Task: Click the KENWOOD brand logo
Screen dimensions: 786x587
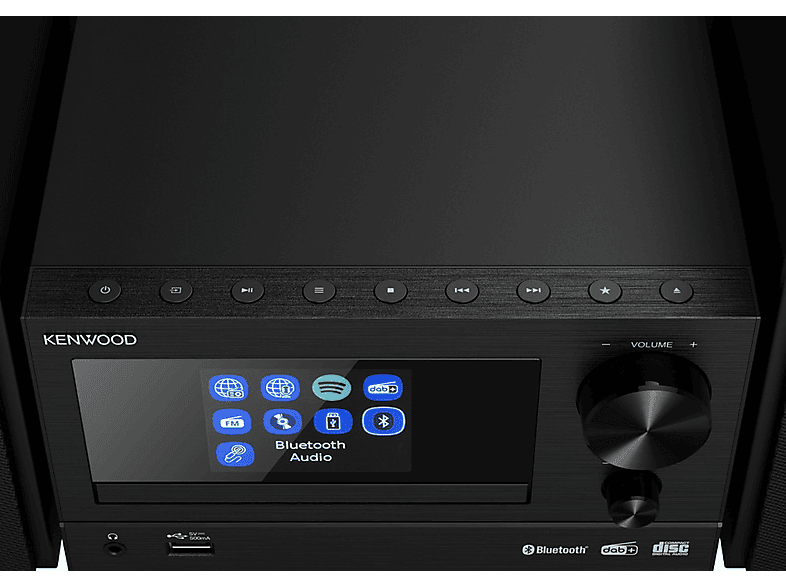Action: [90, 340]
